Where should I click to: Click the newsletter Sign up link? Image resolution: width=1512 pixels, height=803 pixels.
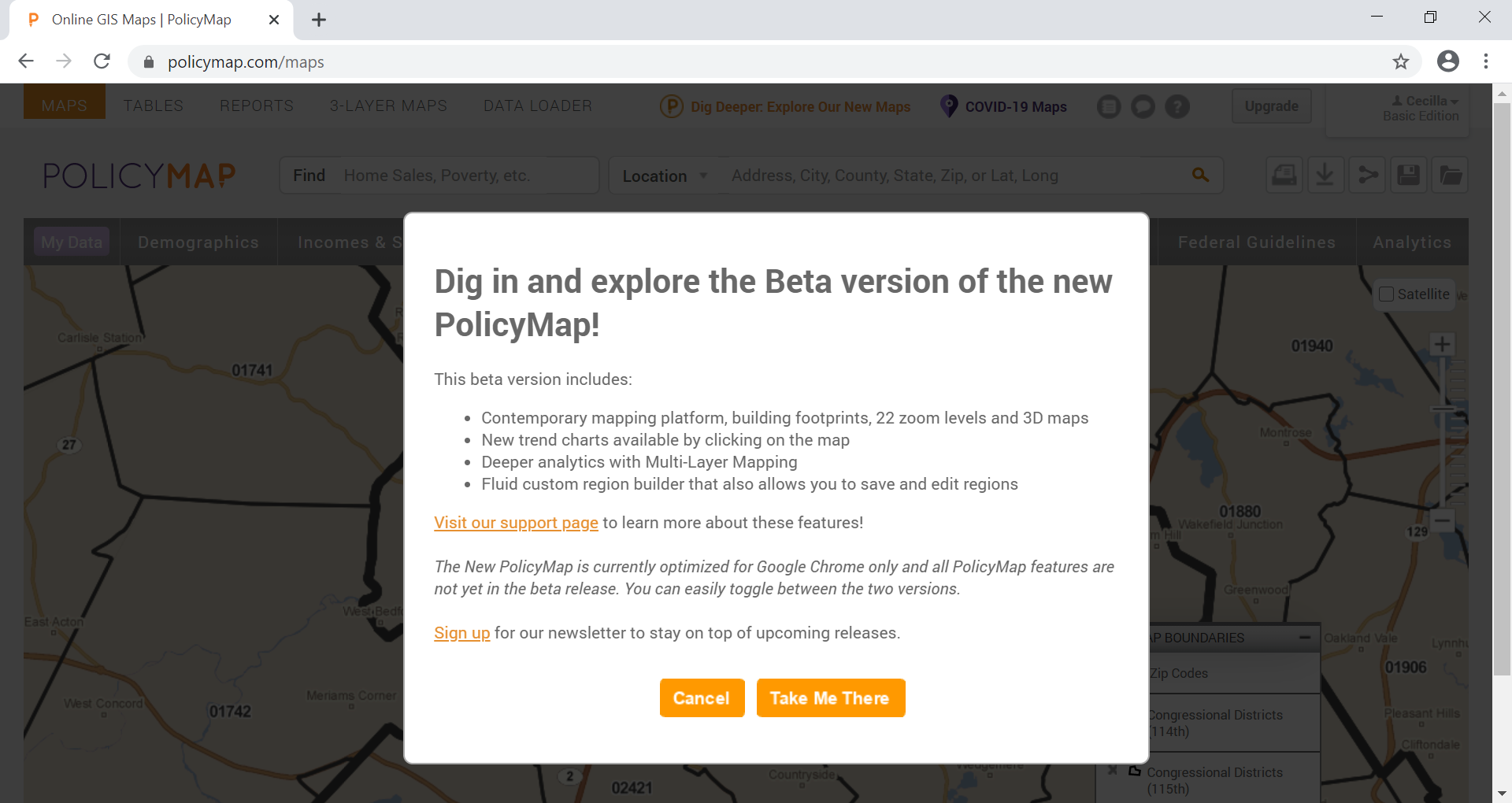tap(461, 633)
